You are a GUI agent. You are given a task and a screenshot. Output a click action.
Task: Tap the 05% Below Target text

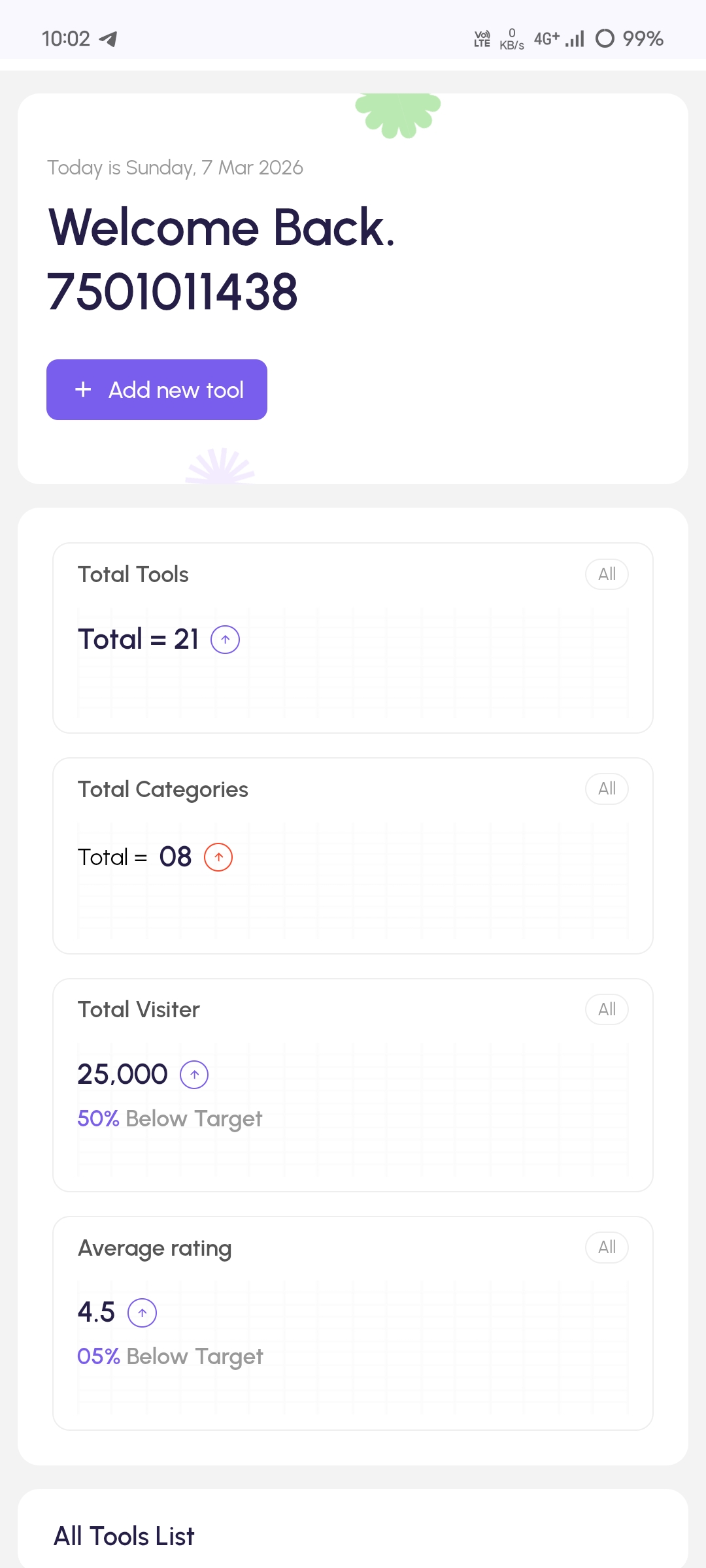170,1356
